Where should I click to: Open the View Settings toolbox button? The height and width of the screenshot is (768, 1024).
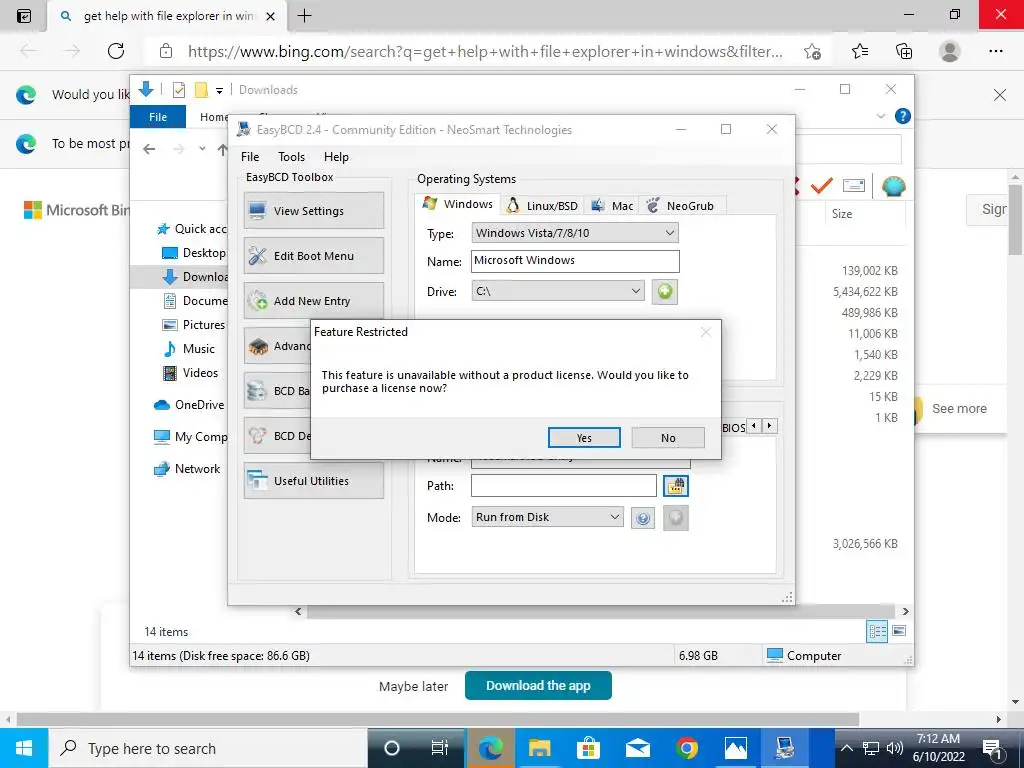click(x=313, y=210)
